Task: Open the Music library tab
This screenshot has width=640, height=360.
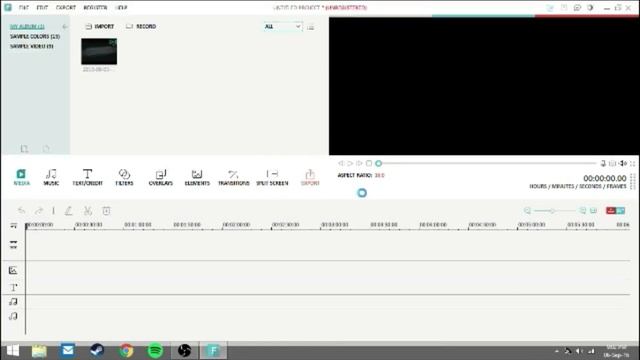Action: pyautogui.click(x=51, y=178)
